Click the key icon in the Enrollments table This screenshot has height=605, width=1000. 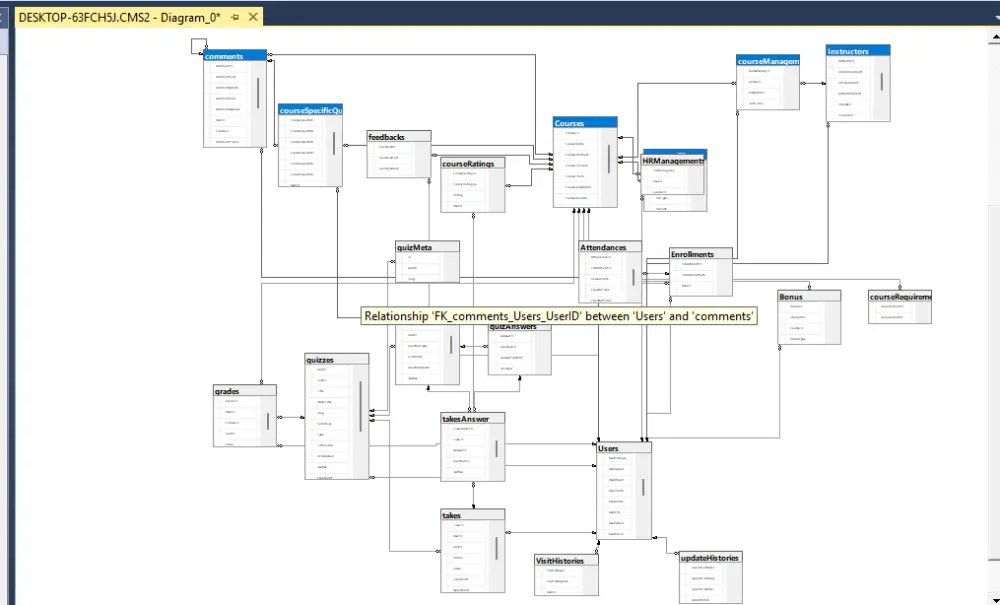click(676, 262)
